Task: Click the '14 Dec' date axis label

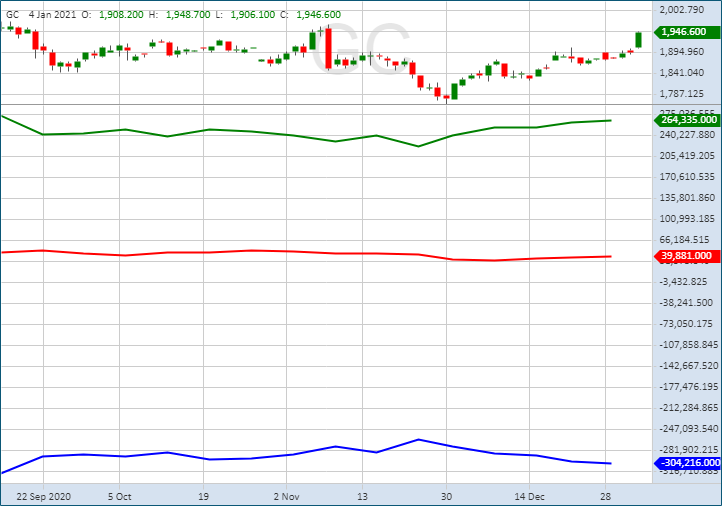Action: [530, 497]
